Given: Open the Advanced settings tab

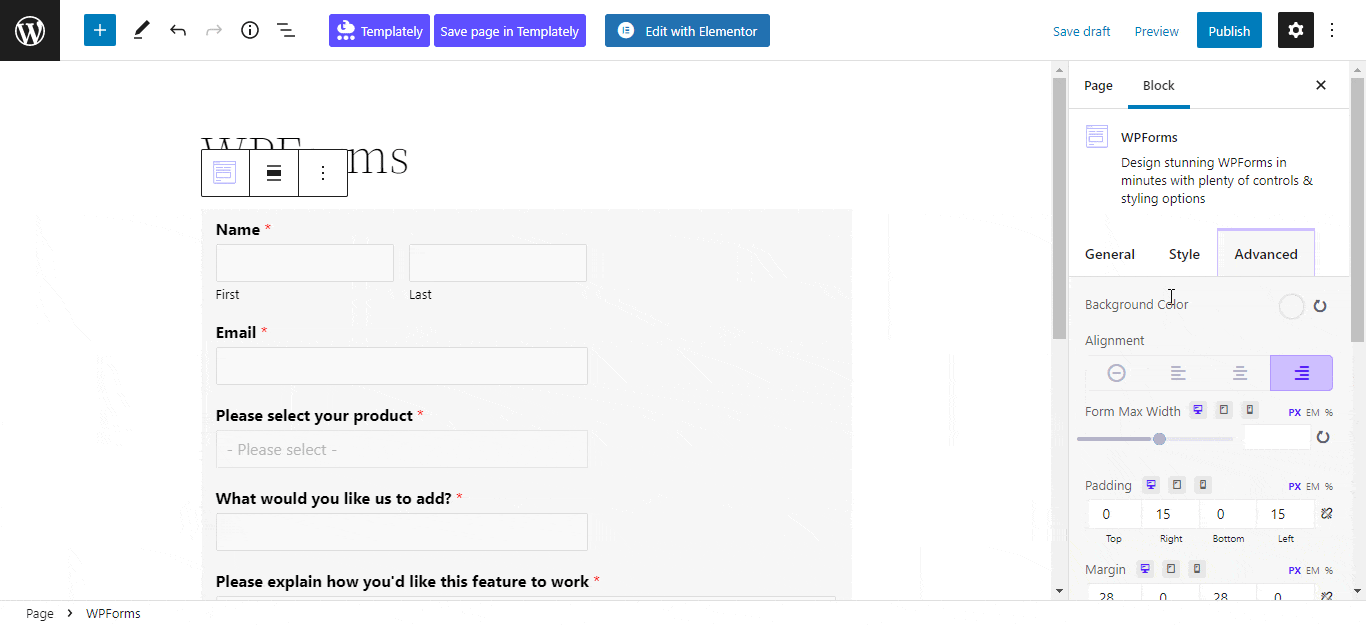Looking at the screenshot, I should 1266,254.
